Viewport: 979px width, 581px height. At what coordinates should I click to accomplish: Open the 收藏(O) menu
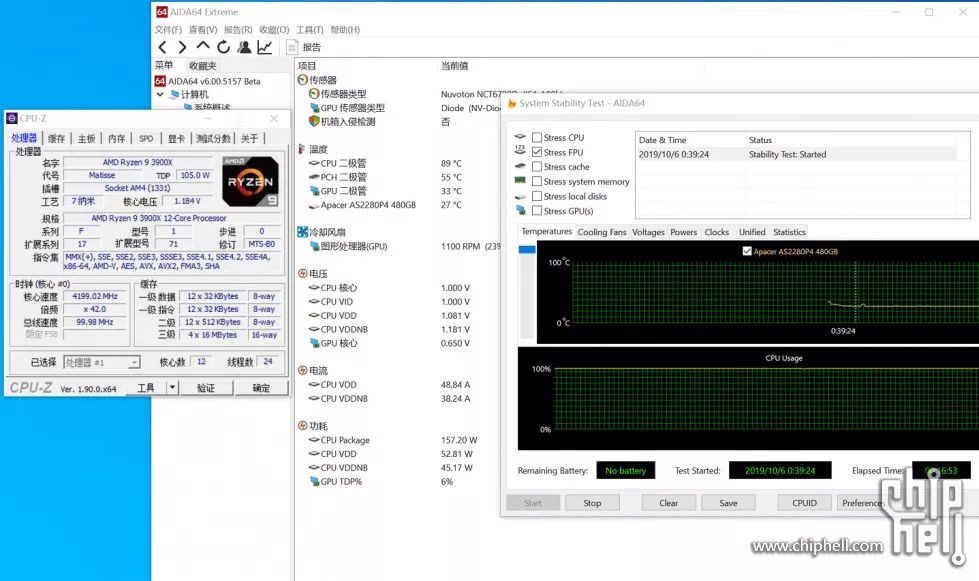click(x=274, y=29)
